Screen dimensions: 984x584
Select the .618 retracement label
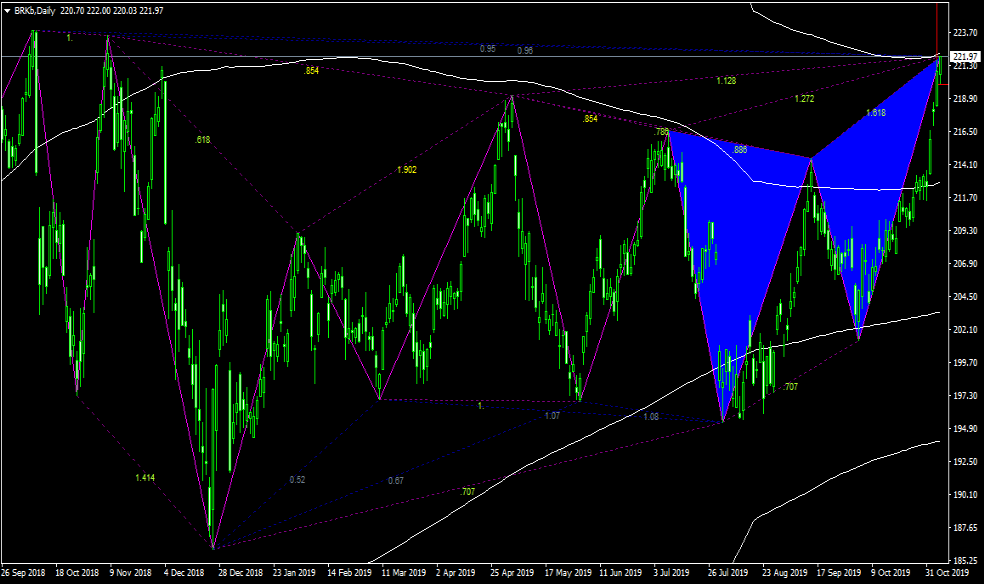click(x=203, y=140)
